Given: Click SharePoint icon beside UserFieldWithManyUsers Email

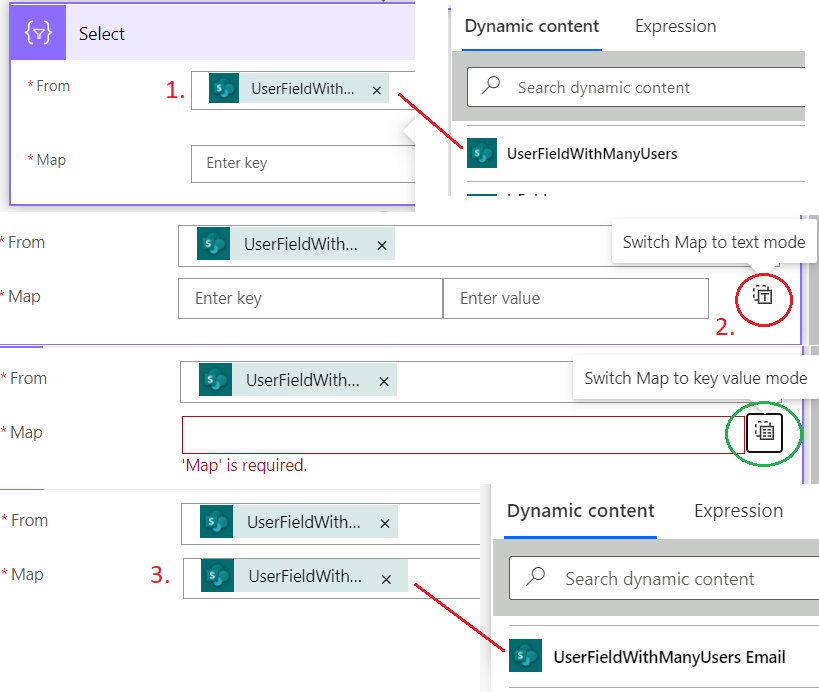Looking at the screenshot, I should 525,655.
